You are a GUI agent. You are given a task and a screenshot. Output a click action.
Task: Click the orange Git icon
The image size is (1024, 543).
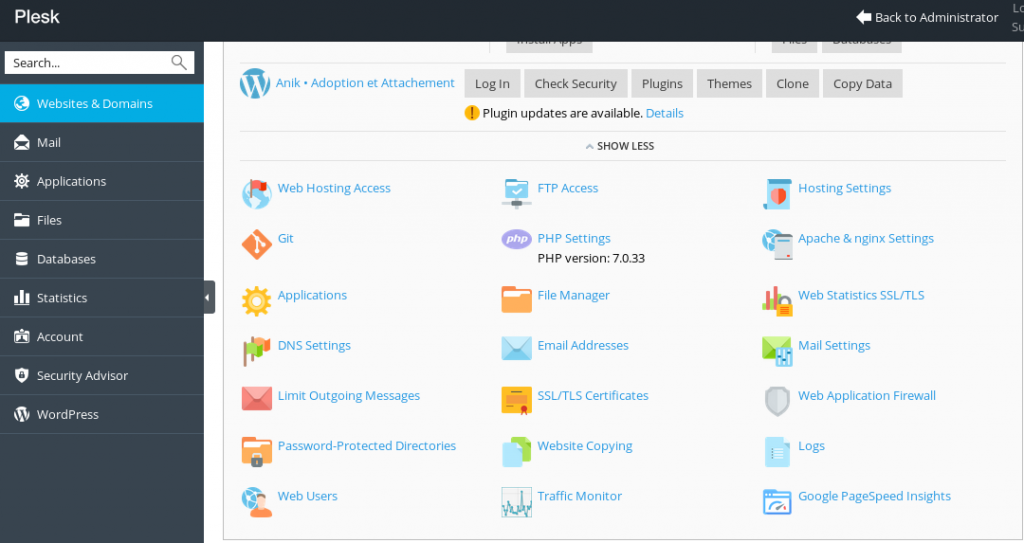[x=256, y=244]
